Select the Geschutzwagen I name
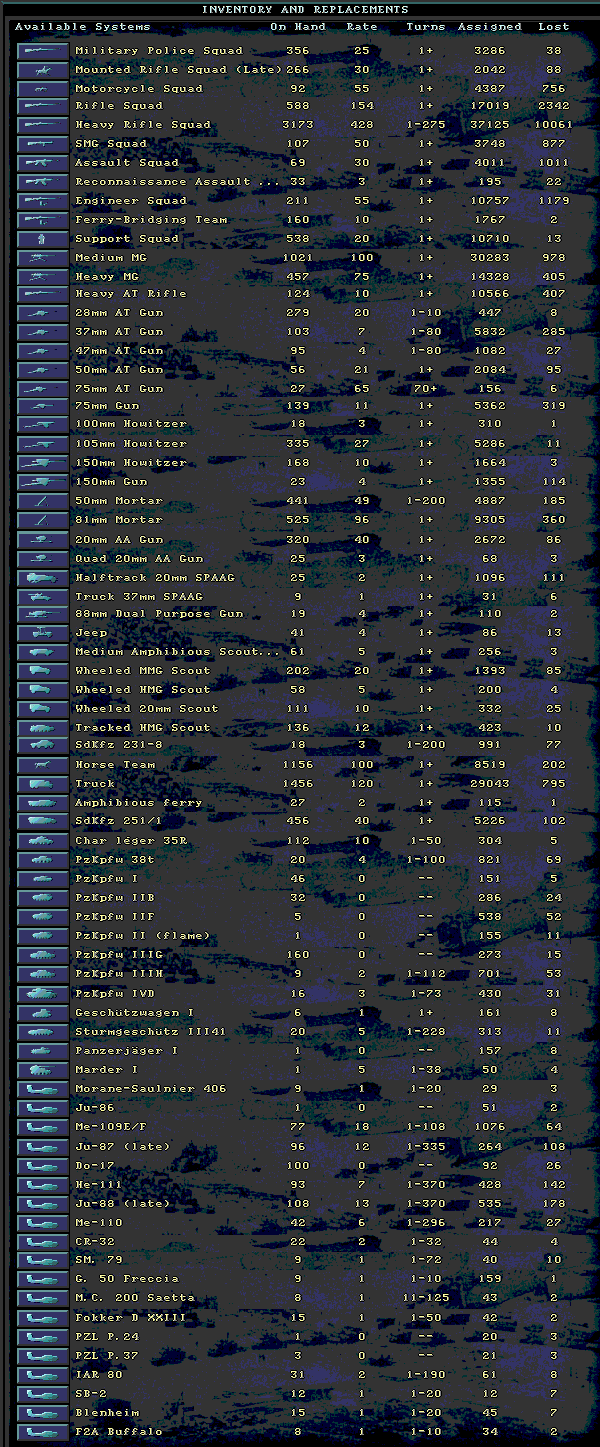 point(135,1012)
